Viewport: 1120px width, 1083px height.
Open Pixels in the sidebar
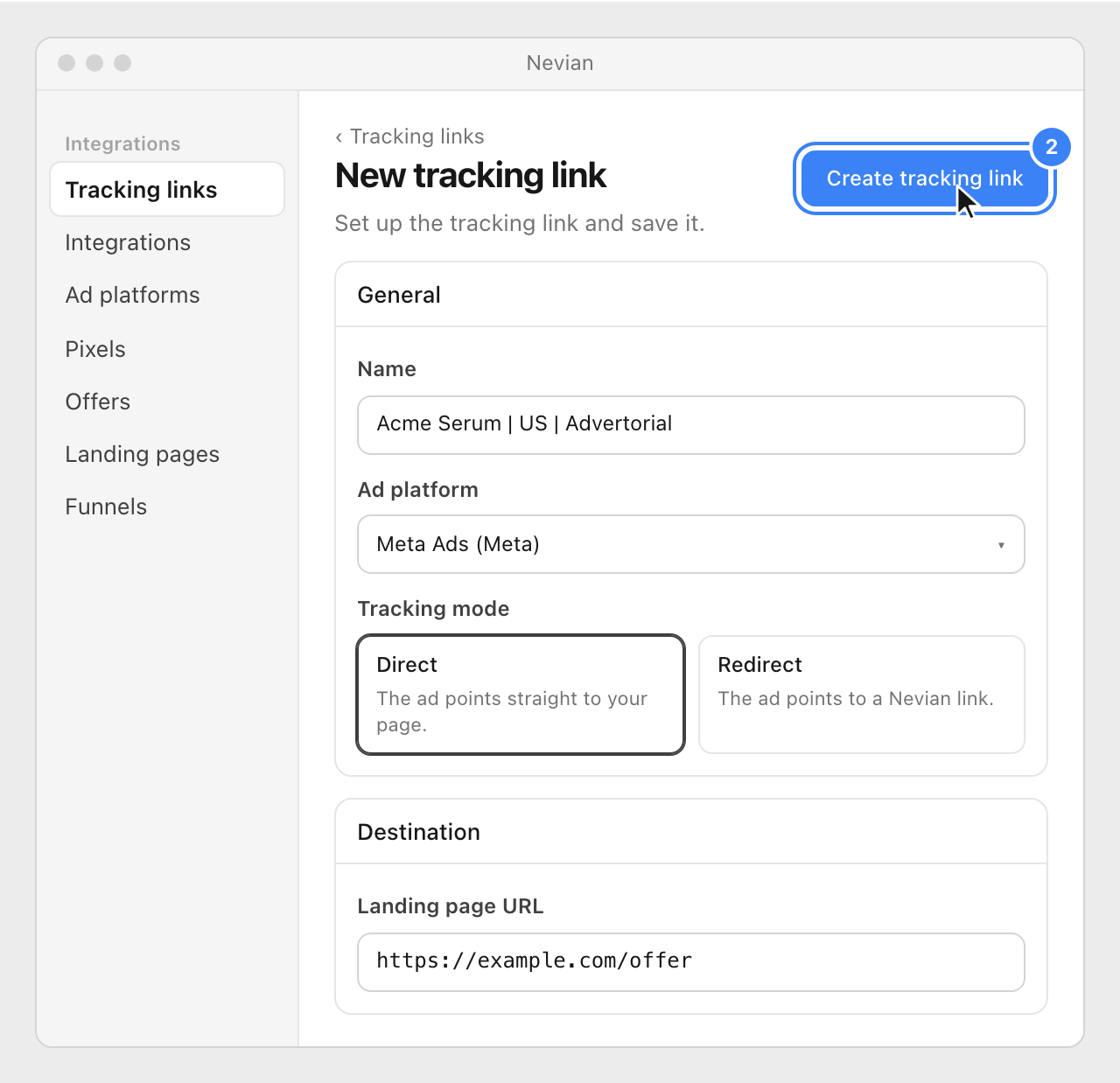click(95, 349)
